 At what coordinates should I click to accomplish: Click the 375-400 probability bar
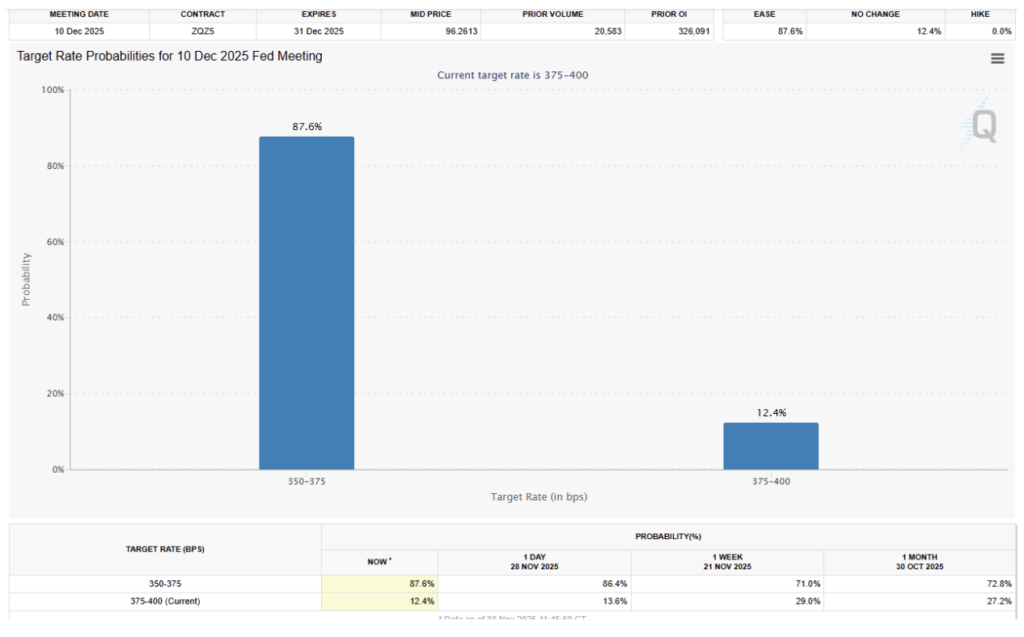pyautogui.click(x=770, y=446)
